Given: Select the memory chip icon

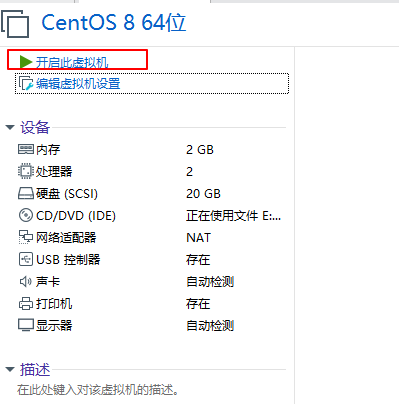Looking at the screenshot, I should 26,149.
